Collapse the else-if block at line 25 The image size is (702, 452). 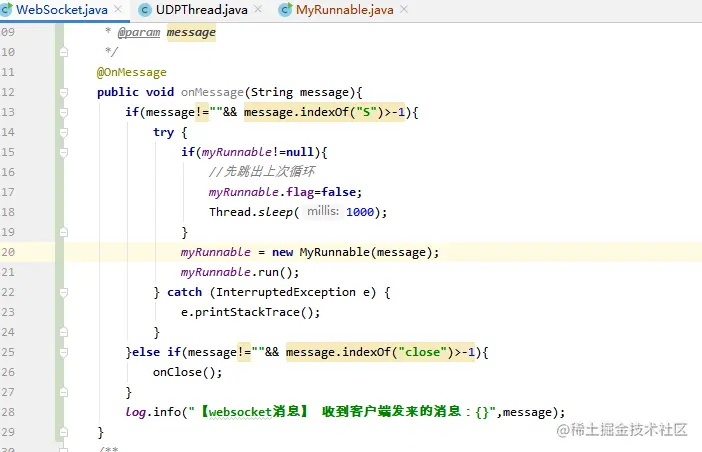tap(64, 353)
